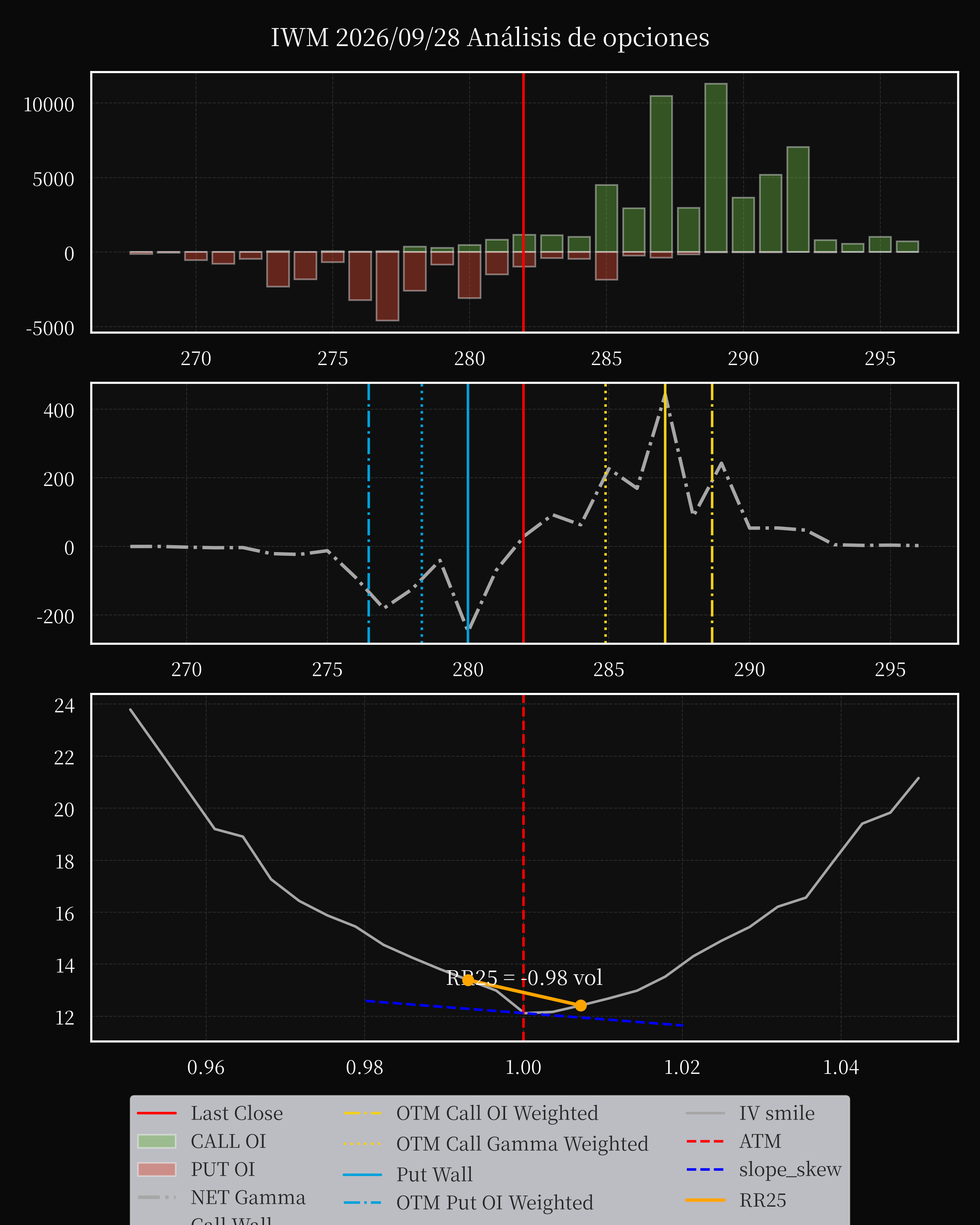Select the PUT OI legend label
The image size is (980, 1225).
[223, 1169]
